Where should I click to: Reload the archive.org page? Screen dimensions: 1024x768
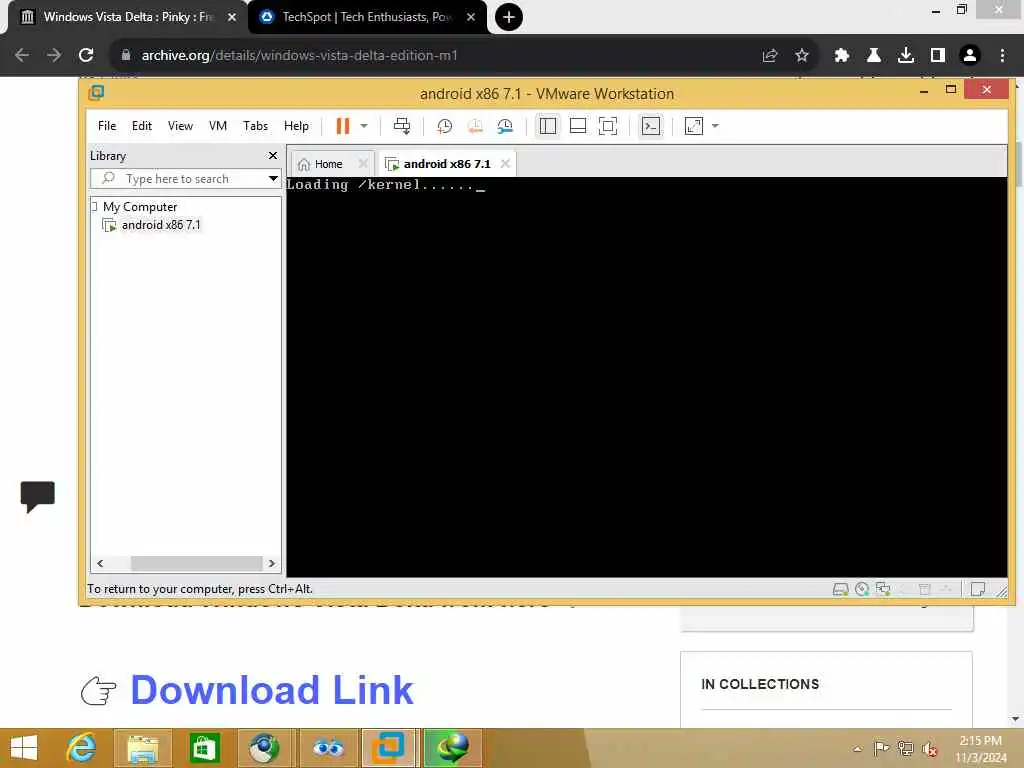[x=86, y=56]
